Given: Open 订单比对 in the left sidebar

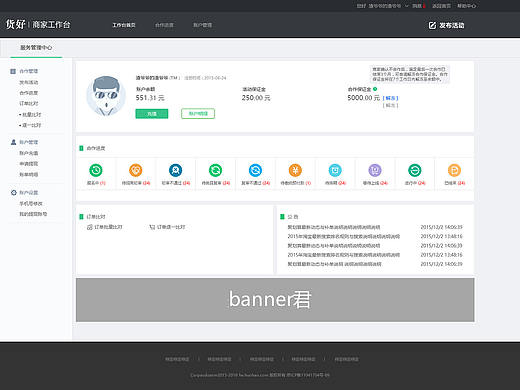Looking at the screenshot, I should tap(29, 104).
